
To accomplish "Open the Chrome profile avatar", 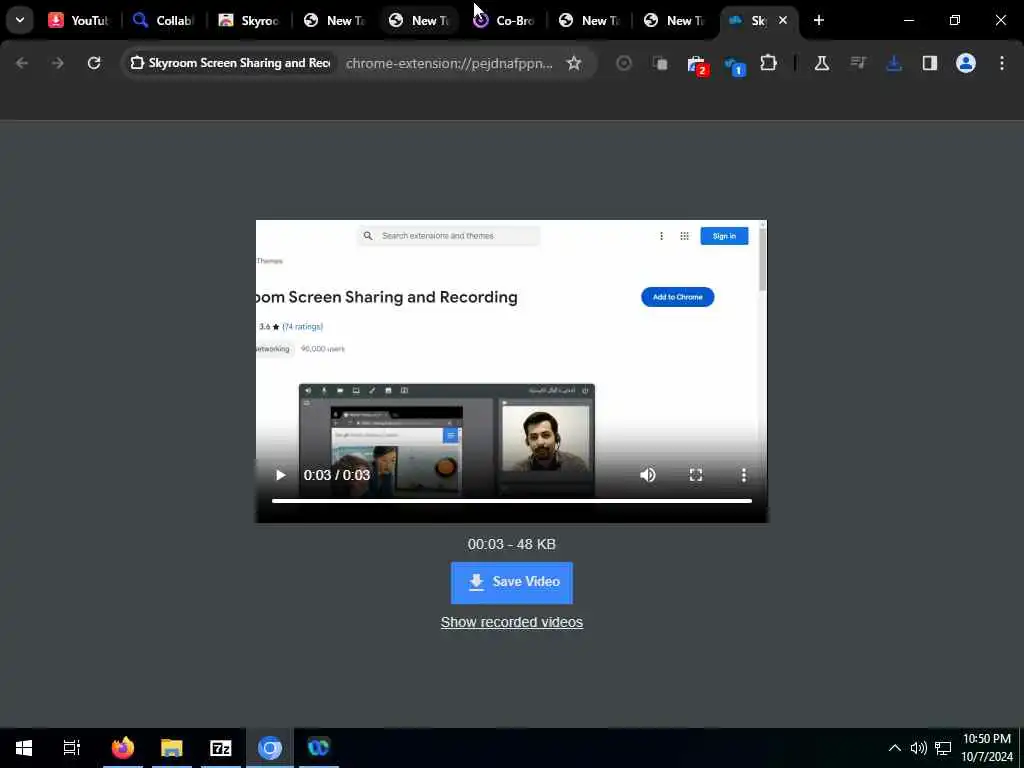I will point(966,63).
